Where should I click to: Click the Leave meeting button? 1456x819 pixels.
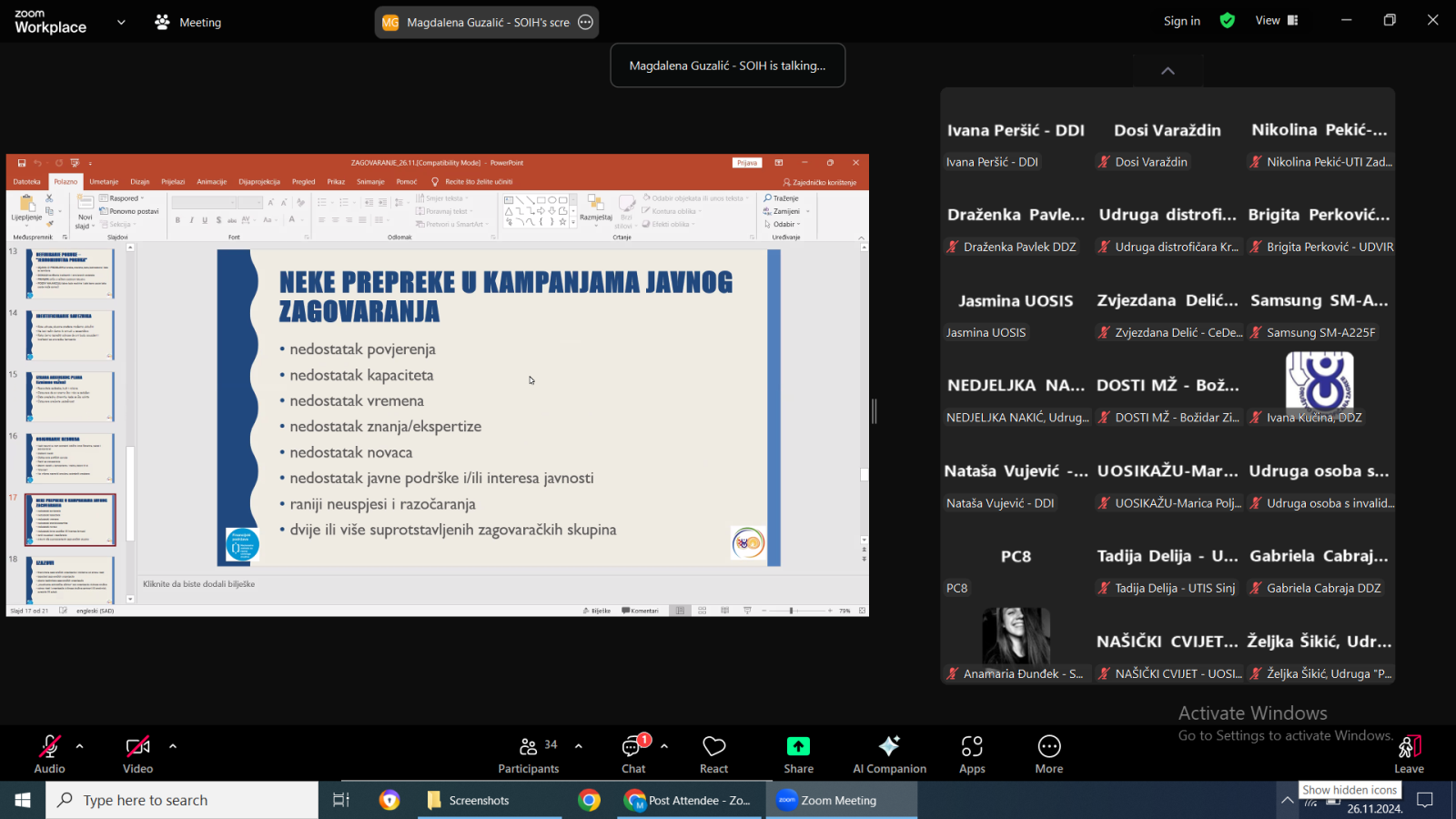tap(1410, 754)
